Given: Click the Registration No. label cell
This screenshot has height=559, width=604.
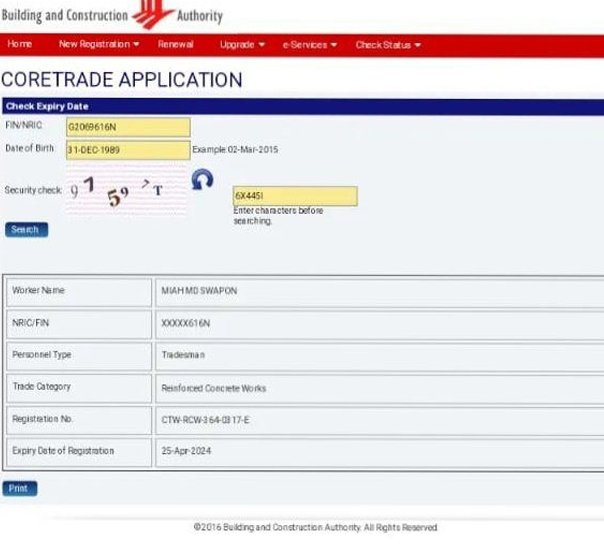Looking at the screenshot, I should [79, 420].
